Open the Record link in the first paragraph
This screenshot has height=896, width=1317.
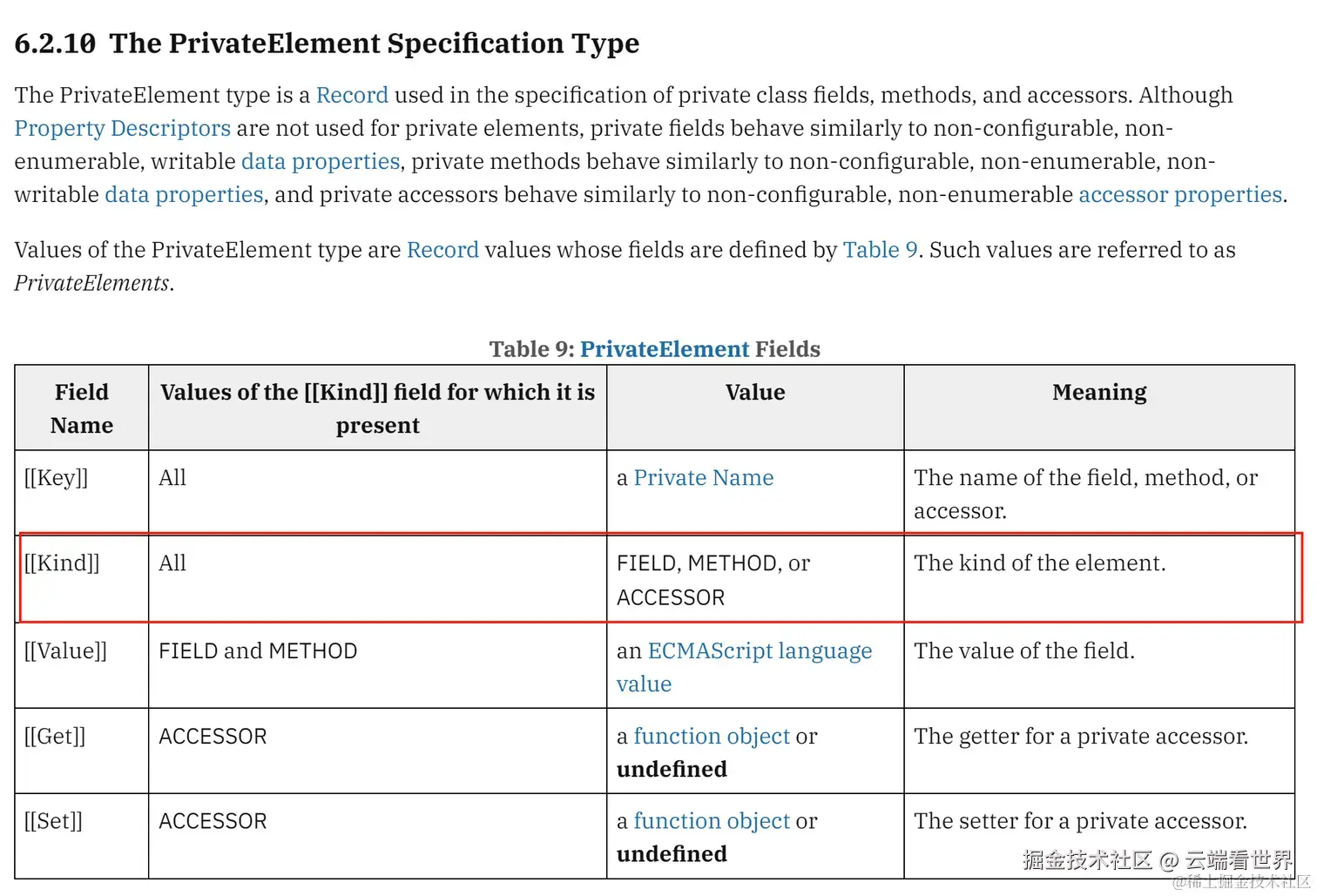click(x=352, y=95)
